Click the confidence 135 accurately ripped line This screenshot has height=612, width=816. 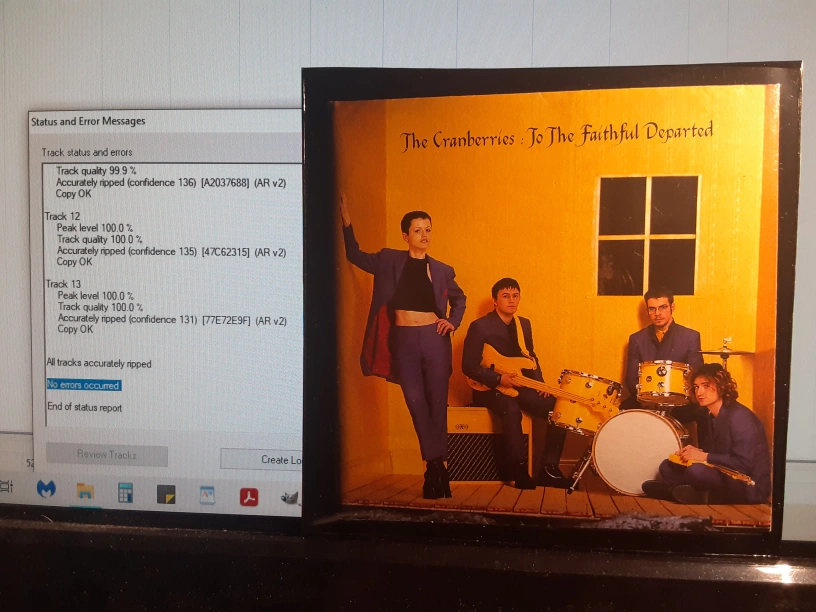click(172, 251)
